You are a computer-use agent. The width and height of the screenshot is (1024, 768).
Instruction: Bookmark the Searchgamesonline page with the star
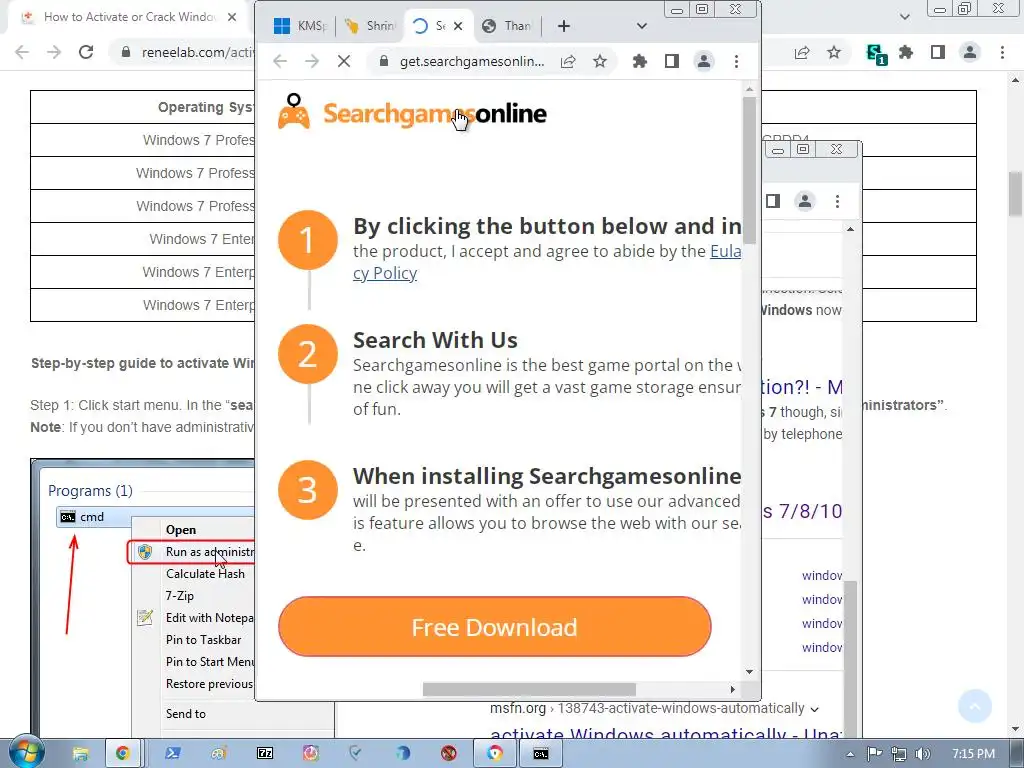tap(600, 61)
